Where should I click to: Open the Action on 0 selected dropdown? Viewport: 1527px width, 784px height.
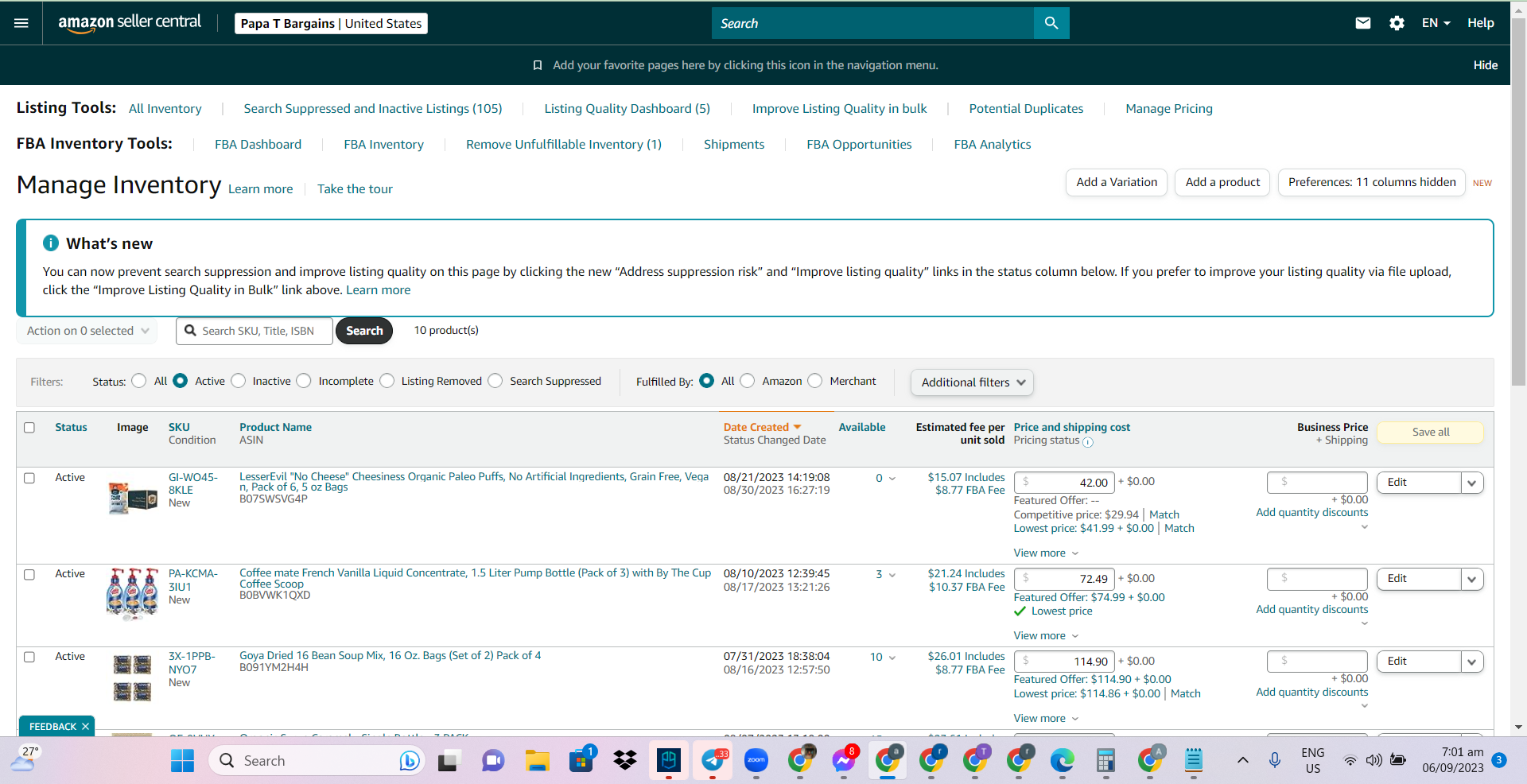(x=87, y=331)
